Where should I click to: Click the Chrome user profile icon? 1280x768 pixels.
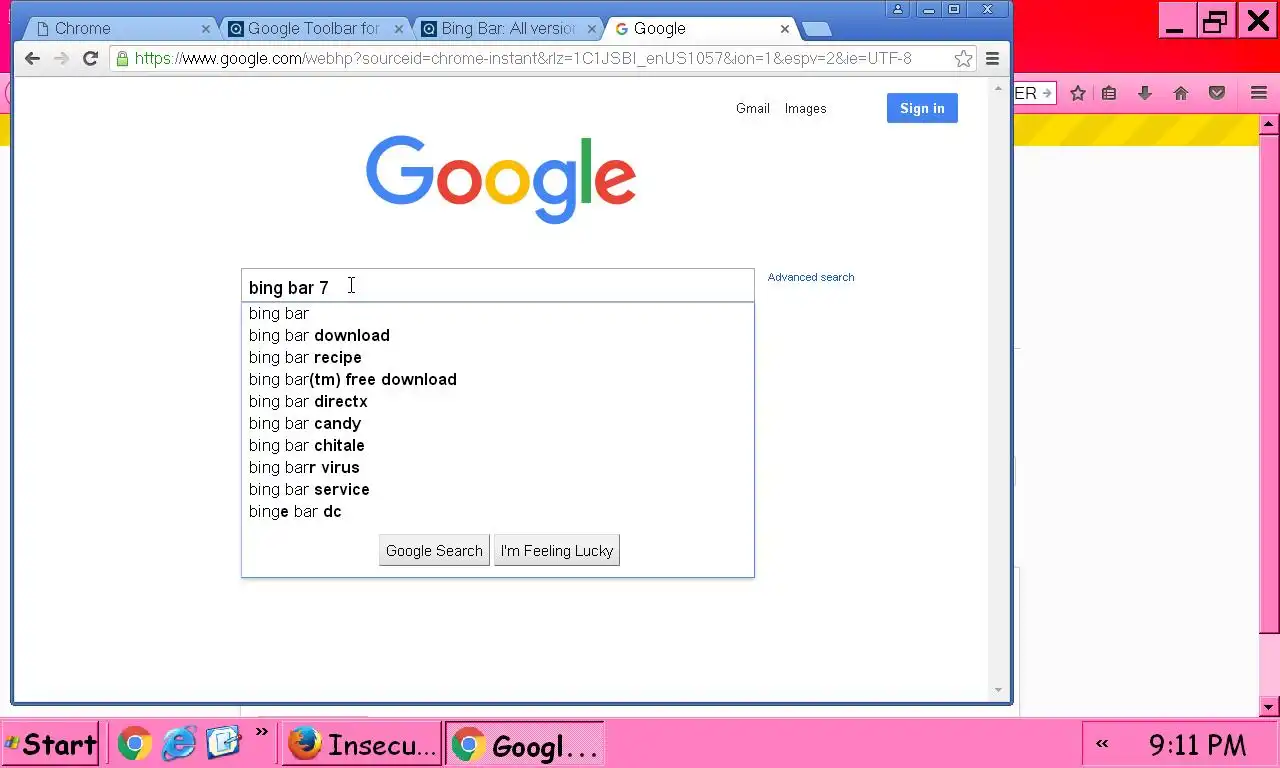[897, 9]
